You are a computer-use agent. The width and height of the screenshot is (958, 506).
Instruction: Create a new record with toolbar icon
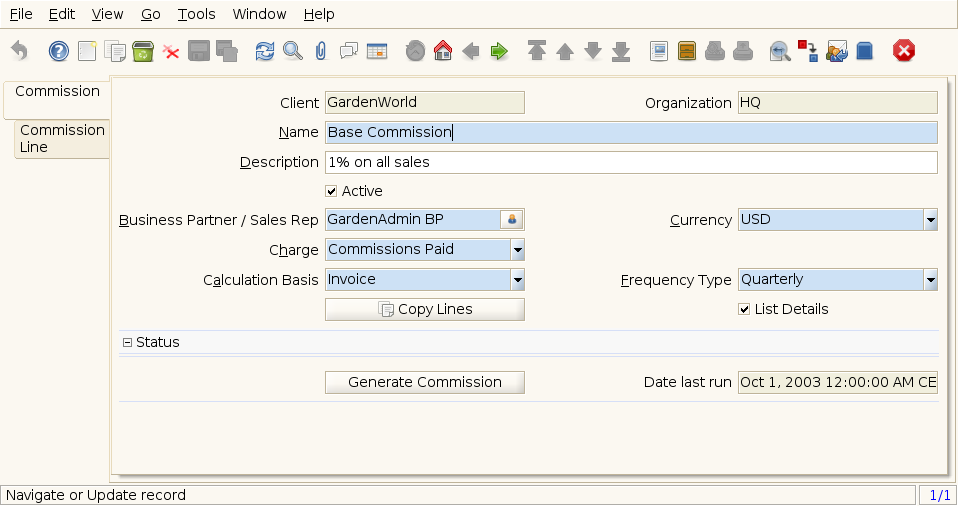click(x=87, y=51)
